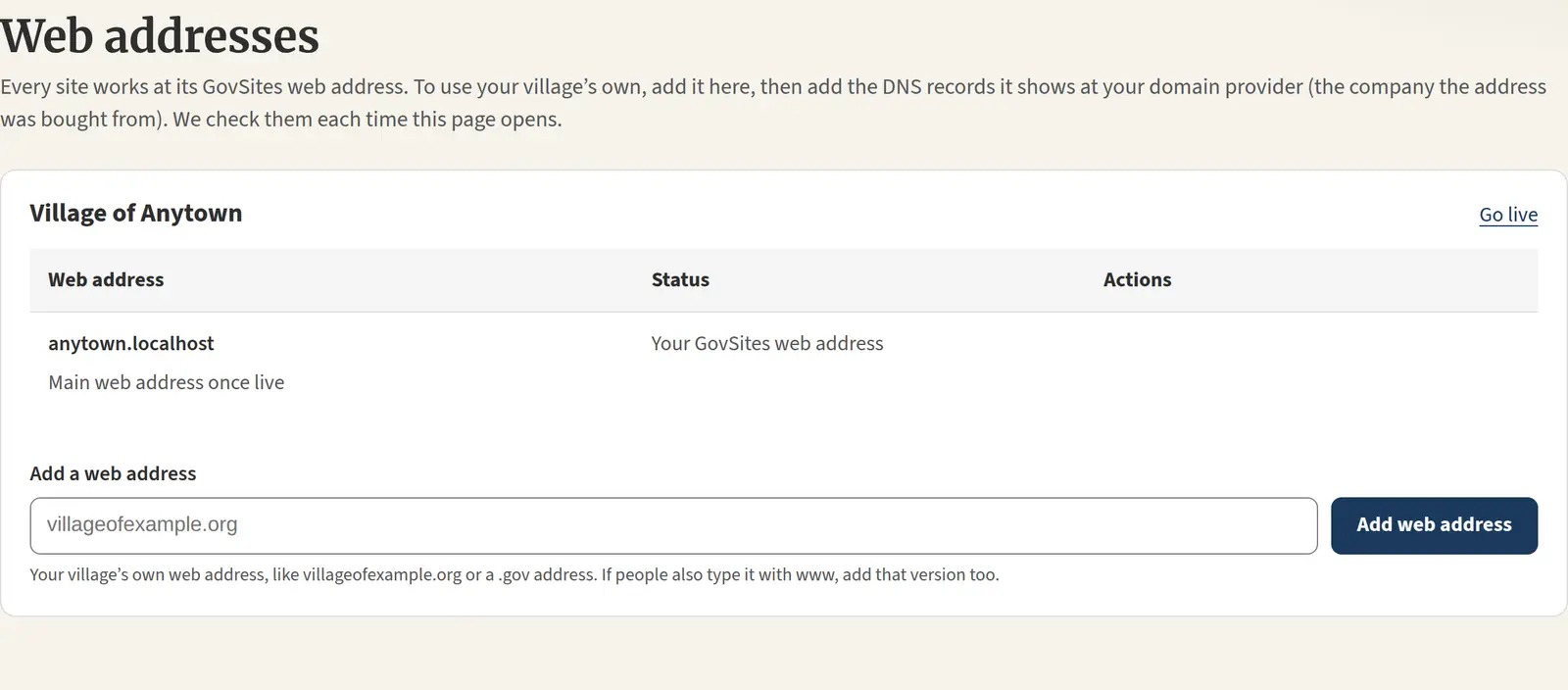Click the Village of Anytown heading

tap(136, 214)
